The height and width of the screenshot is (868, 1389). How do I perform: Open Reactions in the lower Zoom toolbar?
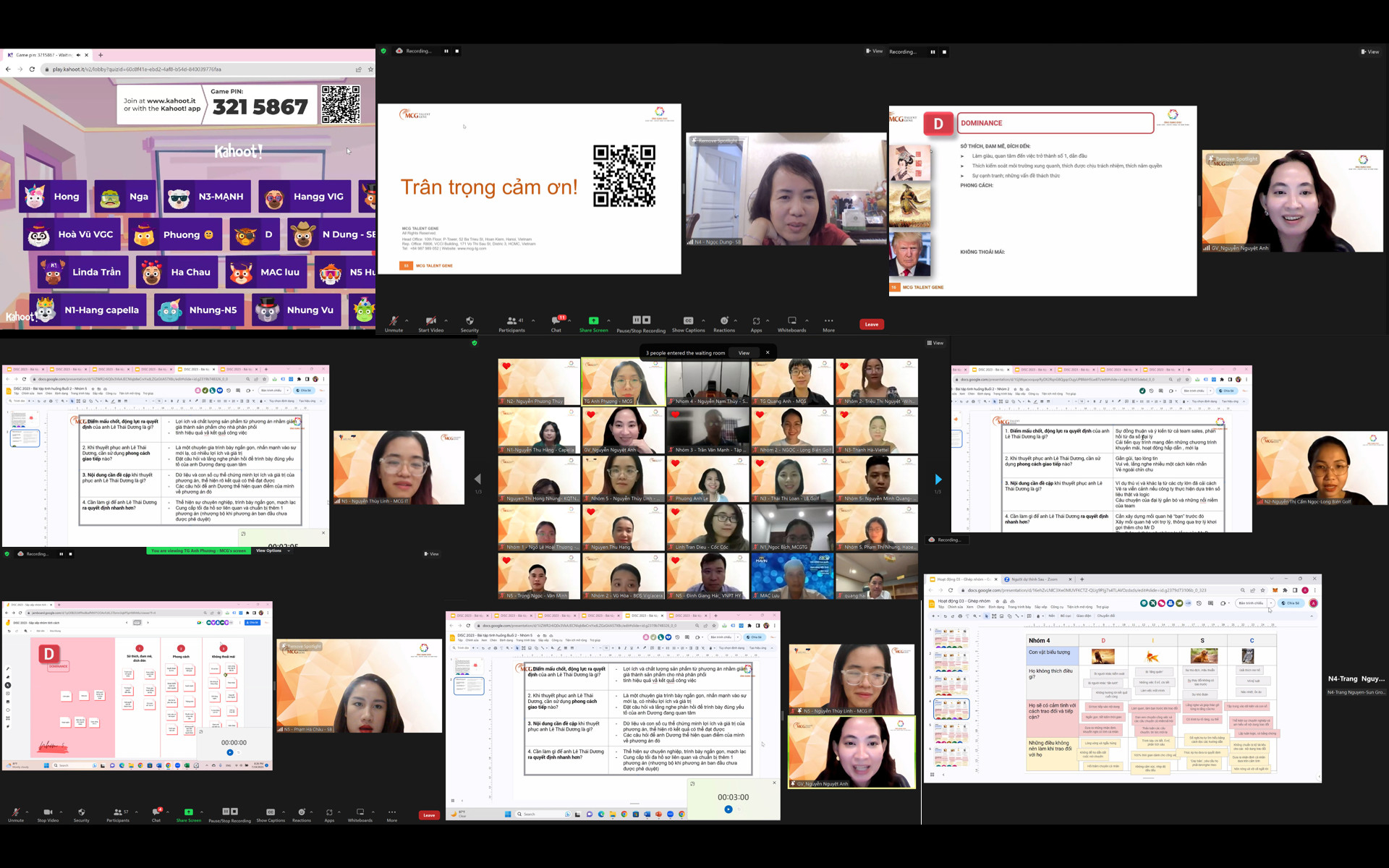pyautogui.click(x=302, y=814)
